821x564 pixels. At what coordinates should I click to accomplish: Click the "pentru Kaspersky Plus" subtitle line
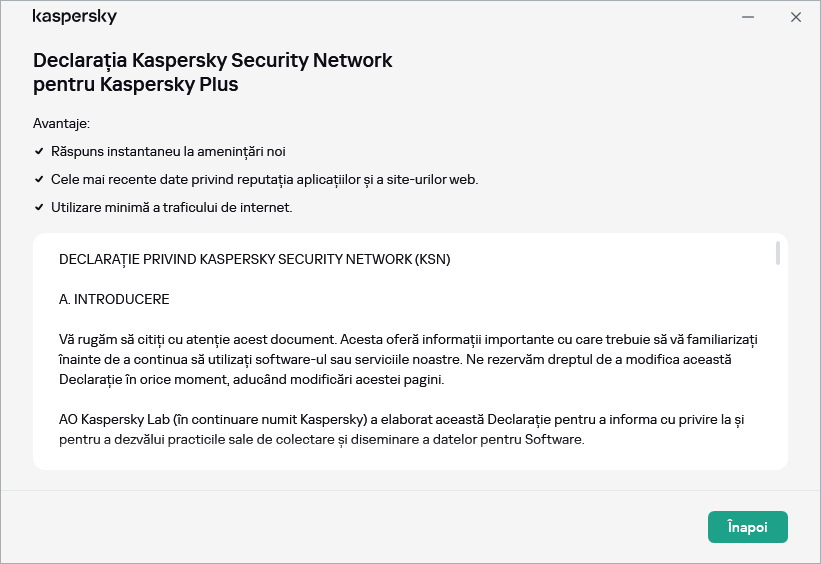tap(136, 84)
